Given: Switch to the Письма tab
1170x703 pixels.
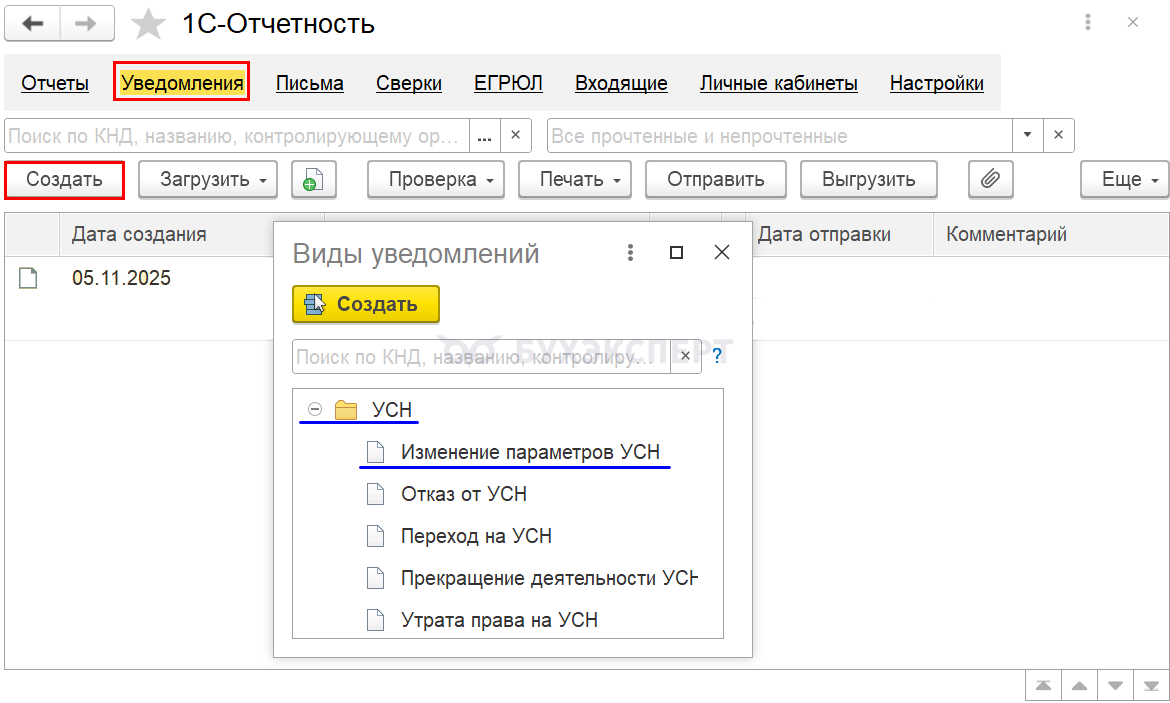Looking at the screenshot, I should [310, 84].
